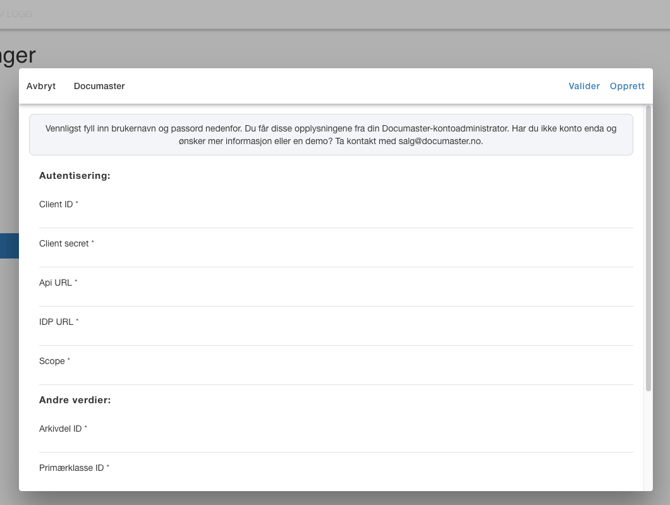Viewport: 670px width, 505px height.
Task: Click the Autentisering section heading
Action: (x=75, y=176)
